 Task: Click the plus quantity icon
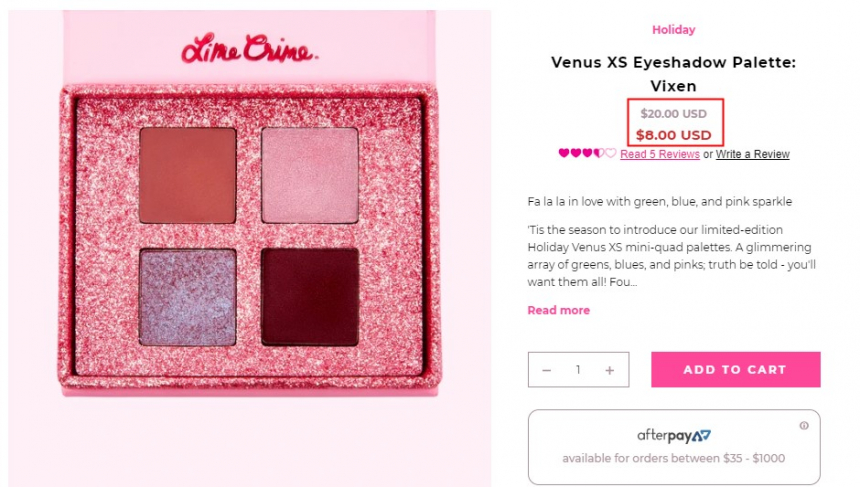[x=609, y=370]
